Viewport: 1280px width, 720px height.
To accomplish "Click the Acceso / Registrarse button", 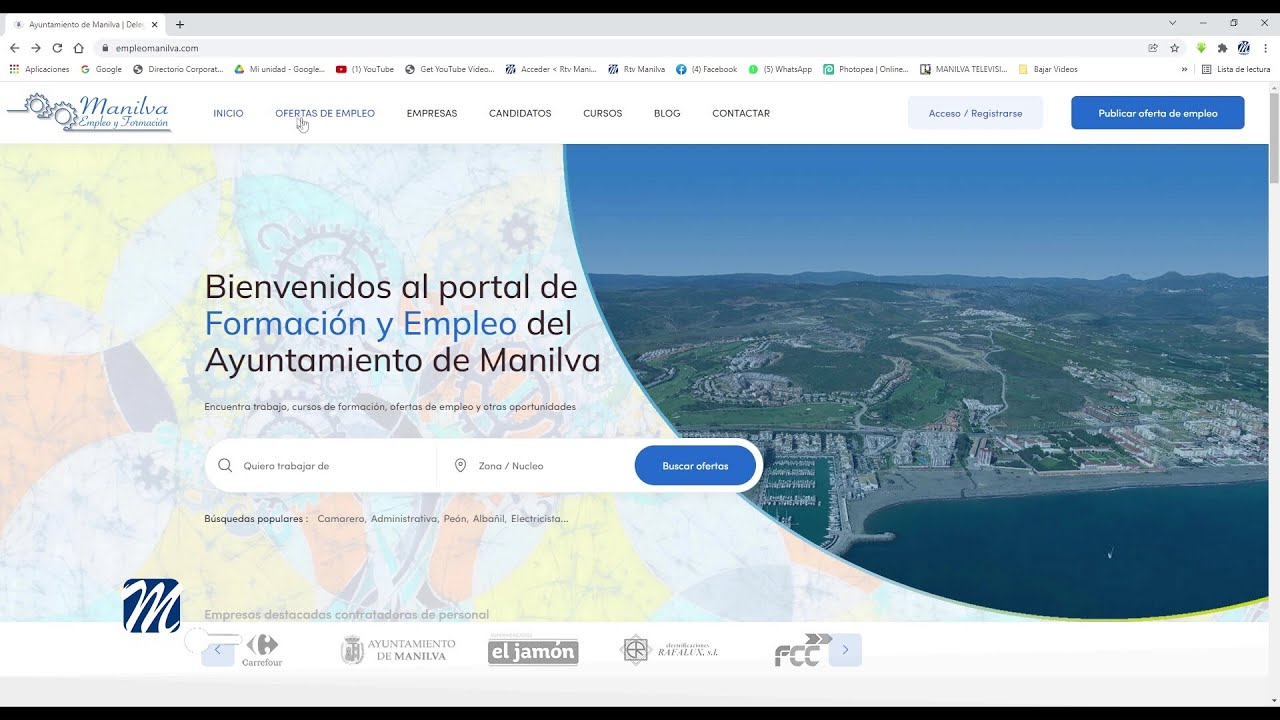I will coord(975,113).
